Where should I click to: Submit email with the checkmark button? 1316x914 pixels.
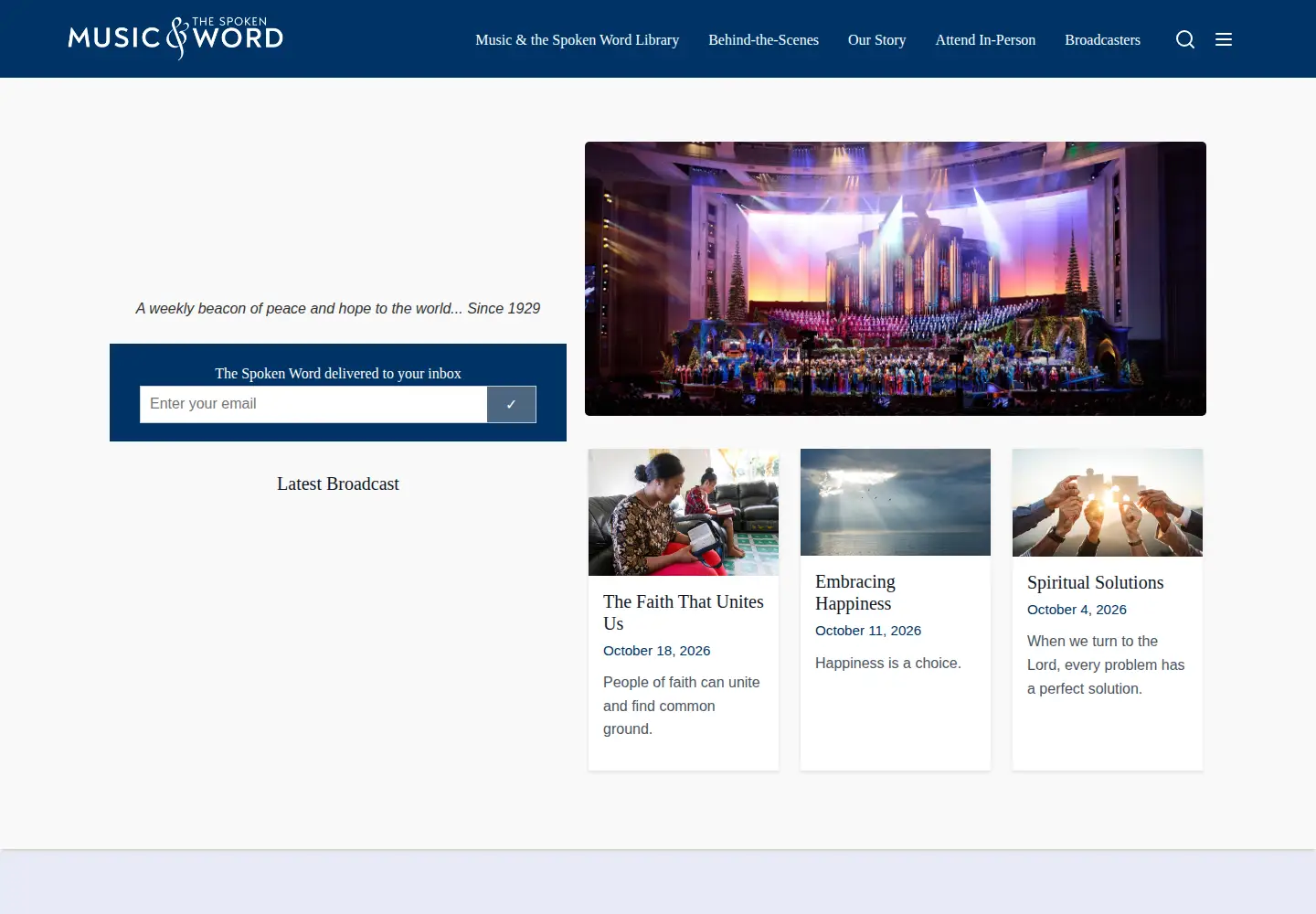click(512, 404)
